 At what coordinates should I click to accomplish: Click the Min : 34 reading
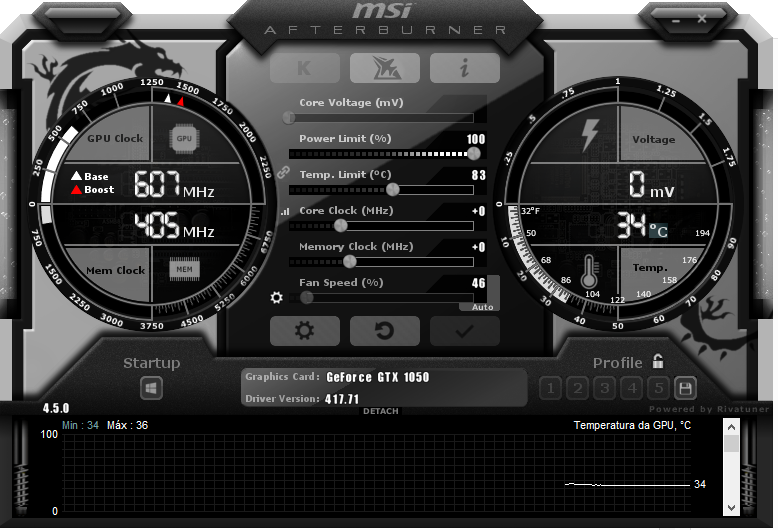click(80, 425)
